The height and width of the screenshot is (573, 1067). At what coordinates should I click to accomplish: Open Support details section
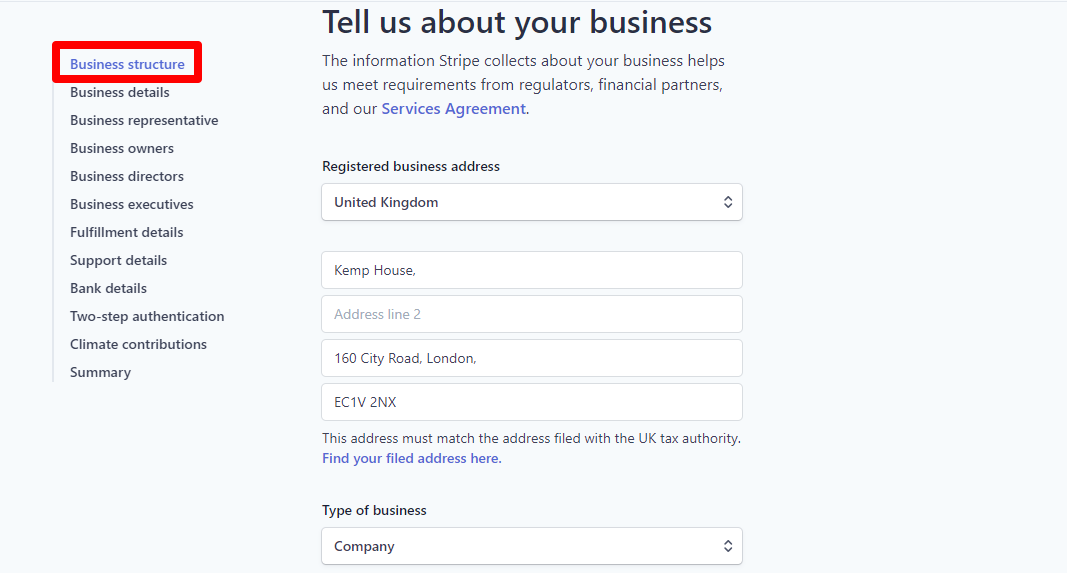(118, 260)
